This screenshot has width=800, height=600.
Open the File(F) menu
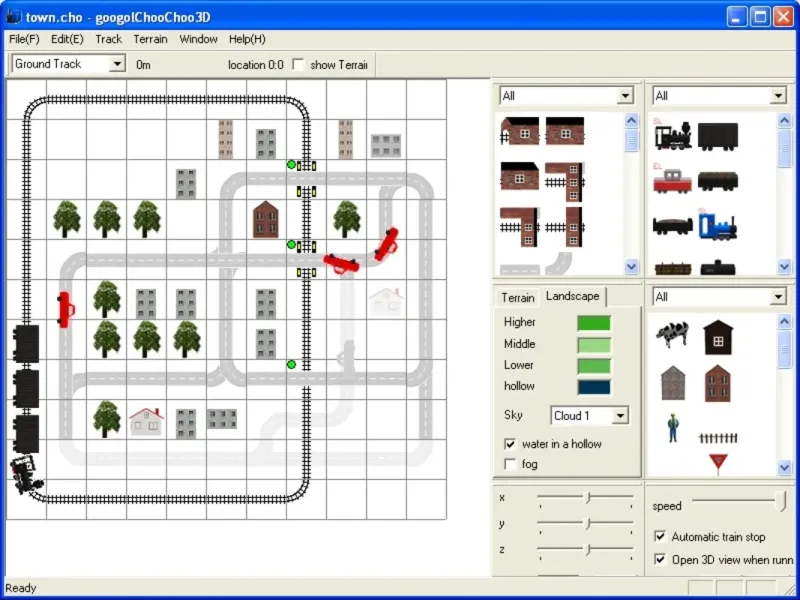[x=24, y=39]
